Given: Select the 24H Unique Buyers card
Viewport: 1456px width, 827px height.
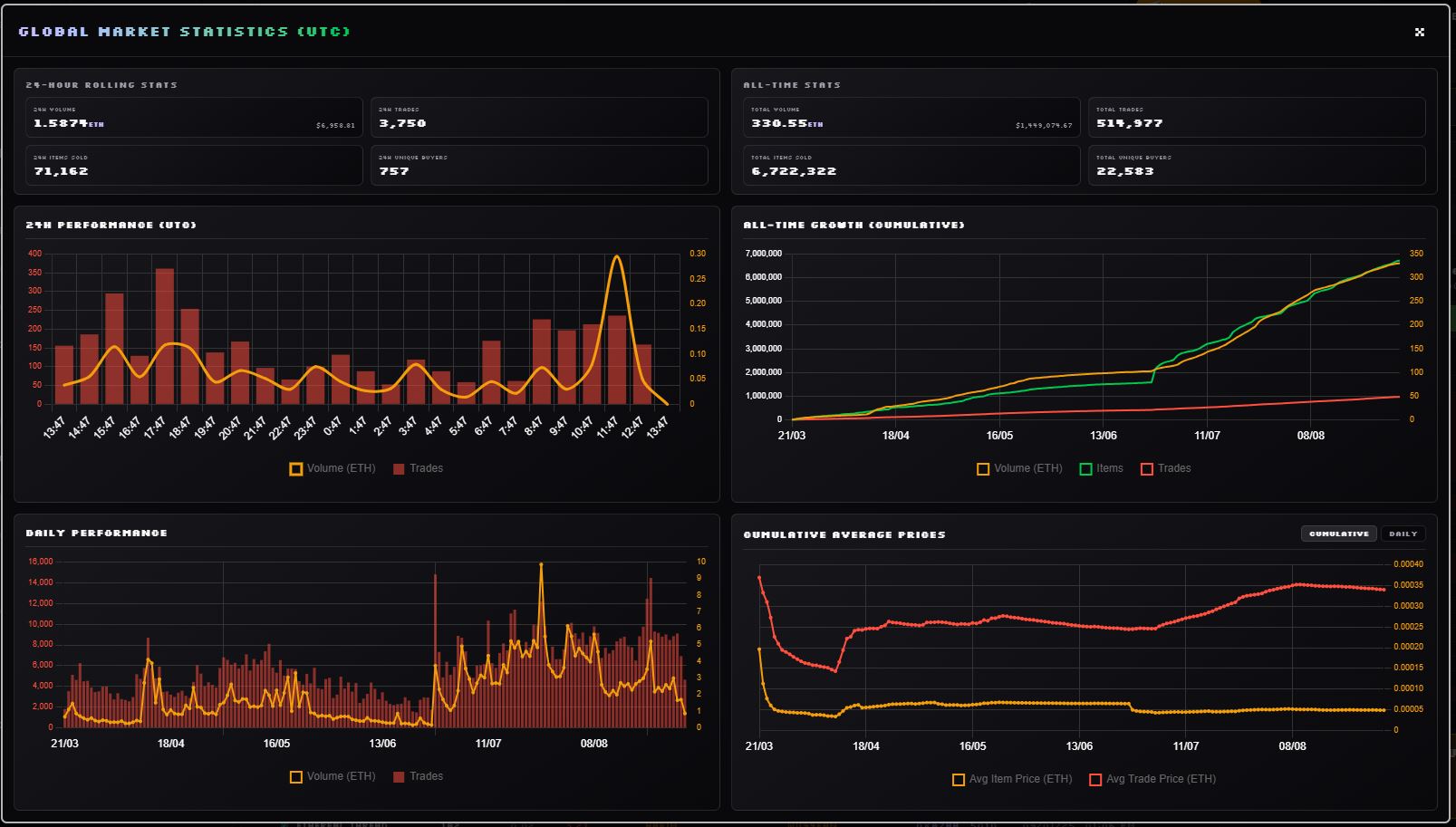Looking at the screenshot, I should point(539,165).
